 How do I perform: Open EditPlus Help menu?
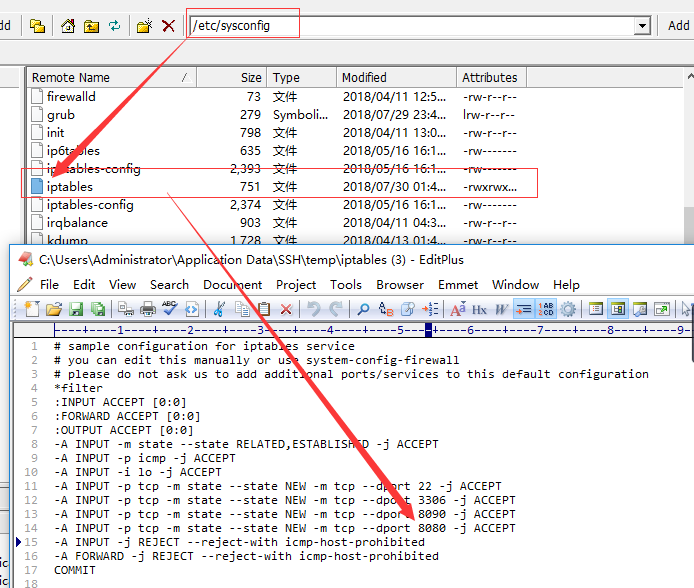click(566, 284)
